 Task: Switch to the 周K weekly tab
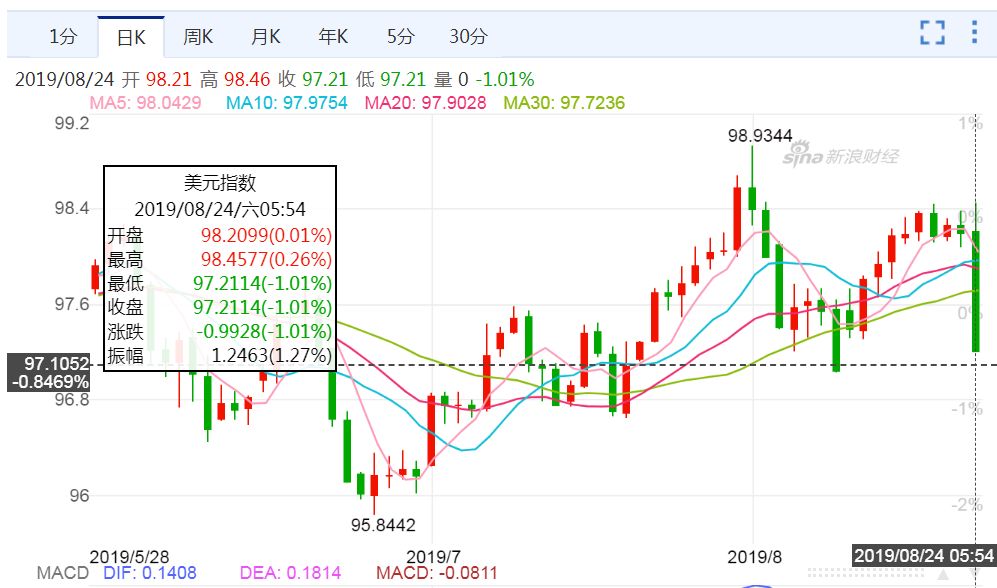198,37
